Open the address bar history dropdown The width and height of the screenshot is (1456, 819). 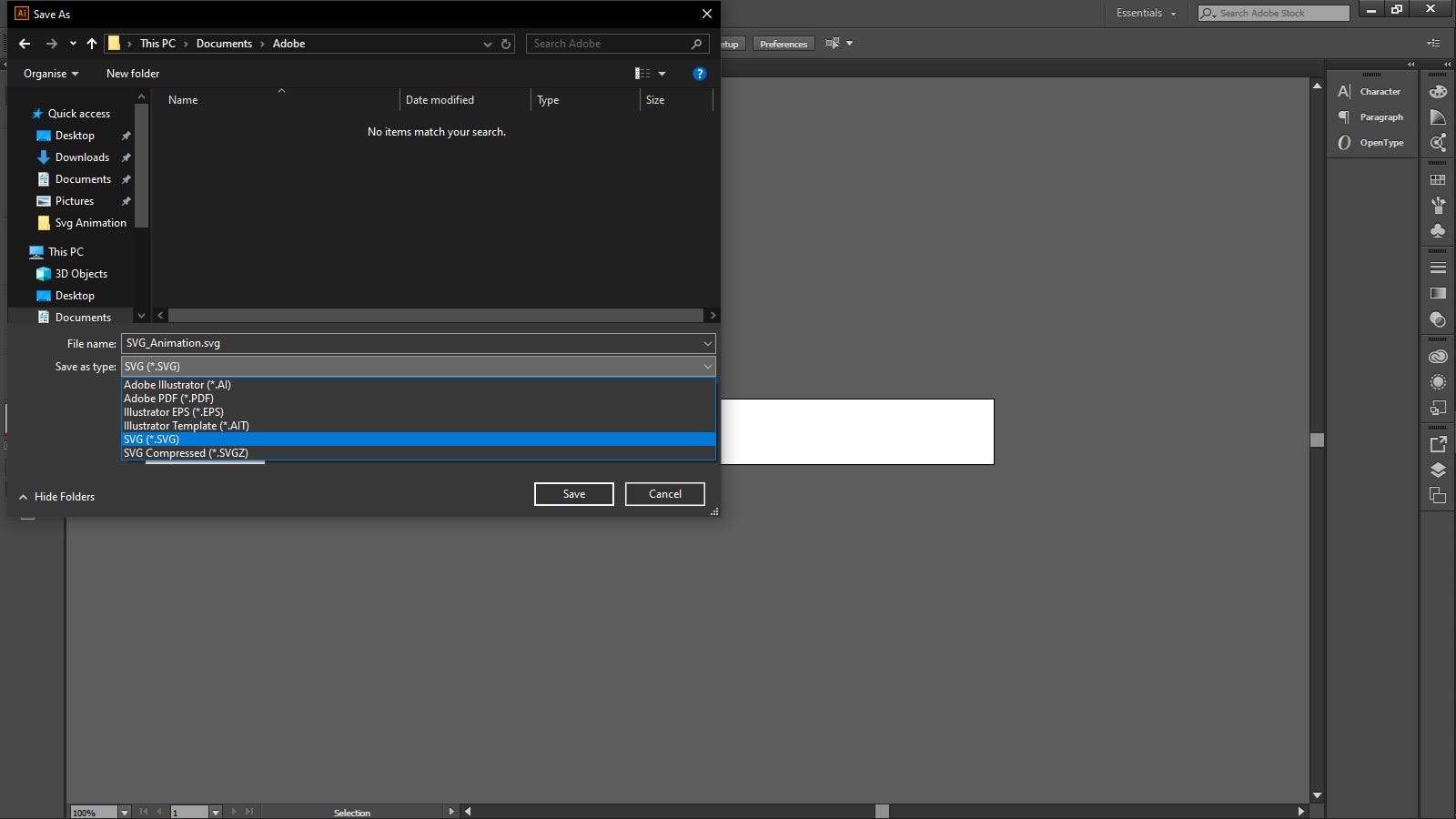pyautogui.click(x=488, y=44)
